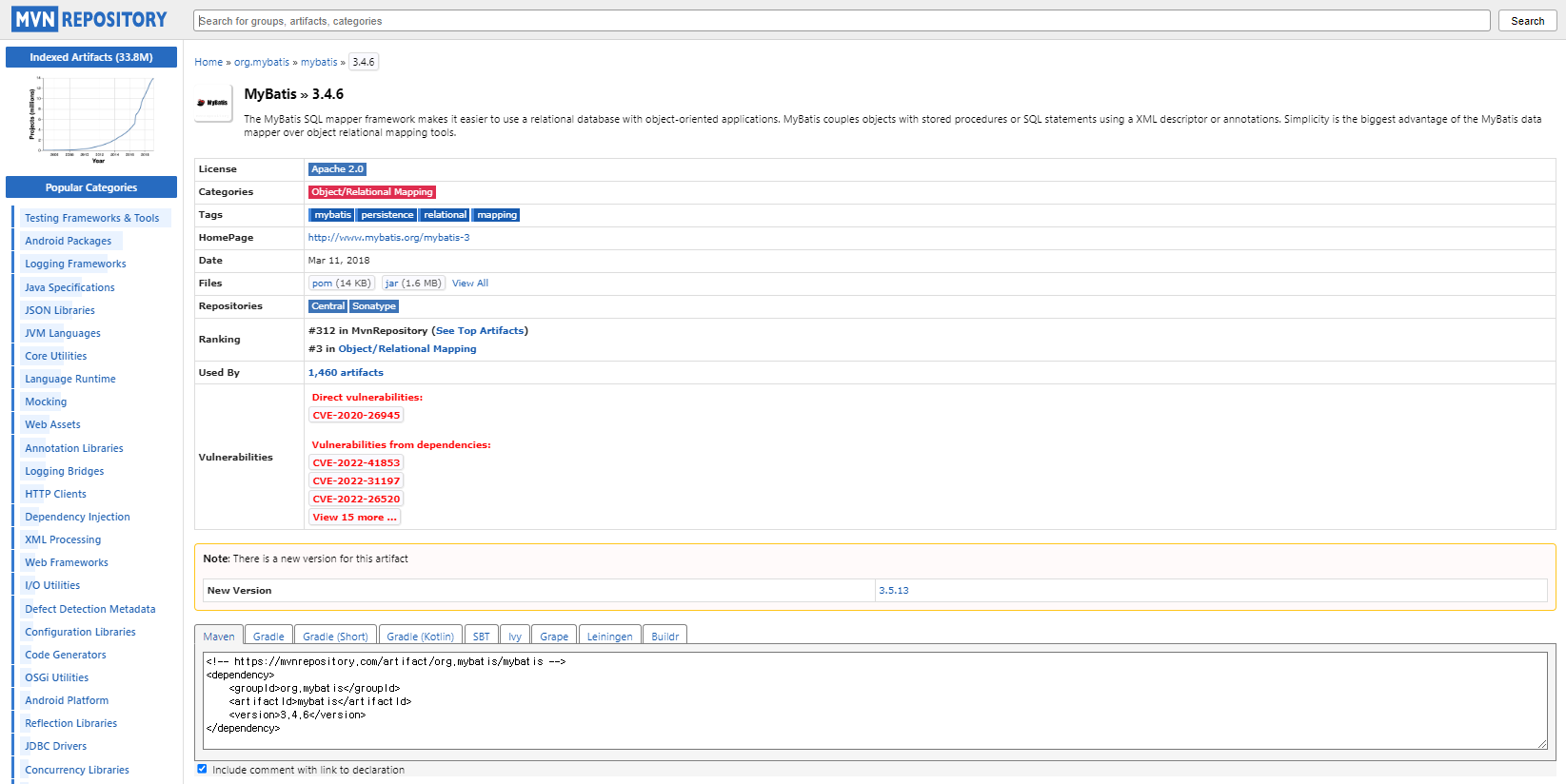The width and height of the screenshot is (1566, 784).
Task: Open the mybatis.org homepage link
Action: [x=388, y=238]
